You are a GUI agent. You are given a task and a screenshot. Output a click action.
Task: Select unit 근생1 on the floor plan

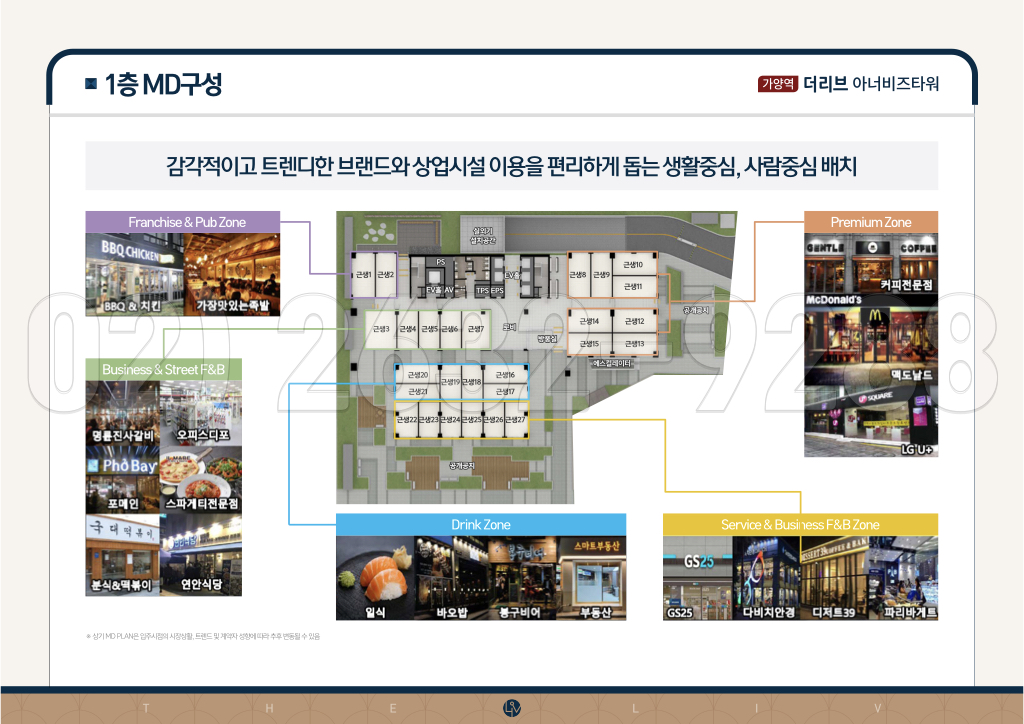click(x=363, y=275)
